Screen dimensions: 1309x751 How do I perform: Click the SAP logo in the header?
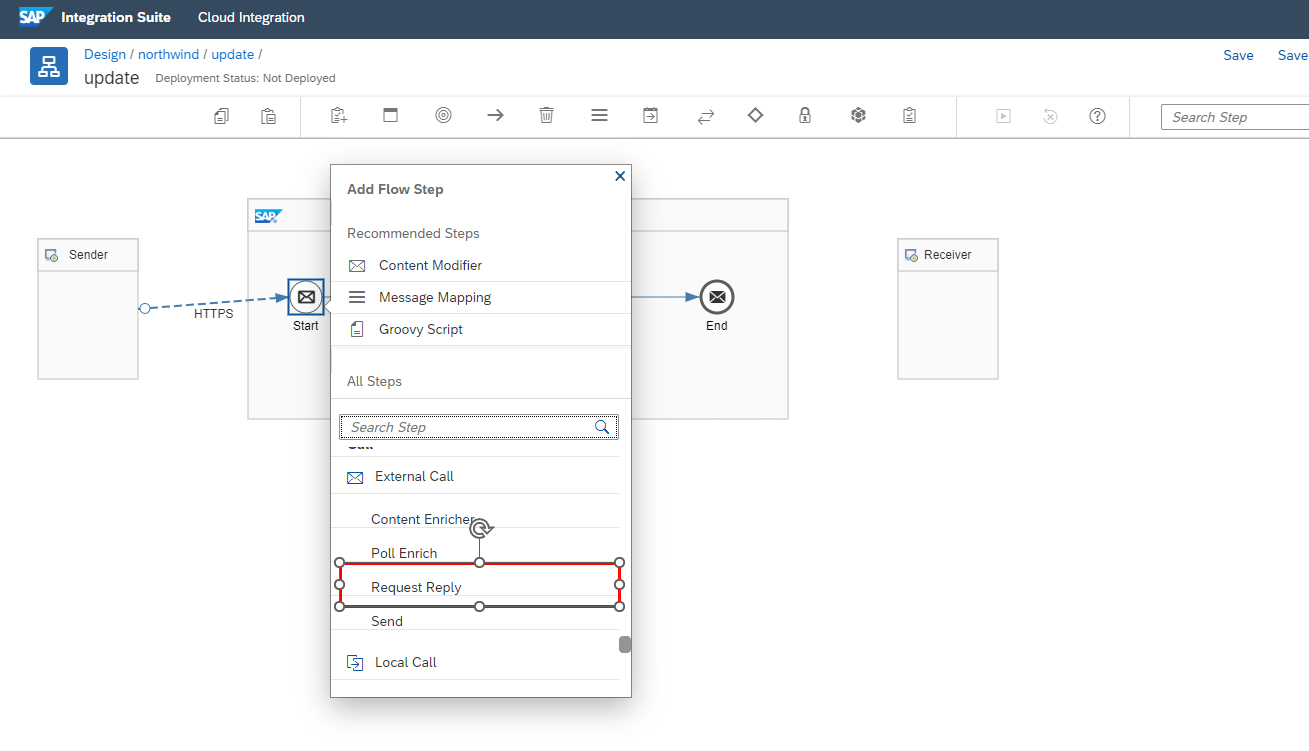35,17
